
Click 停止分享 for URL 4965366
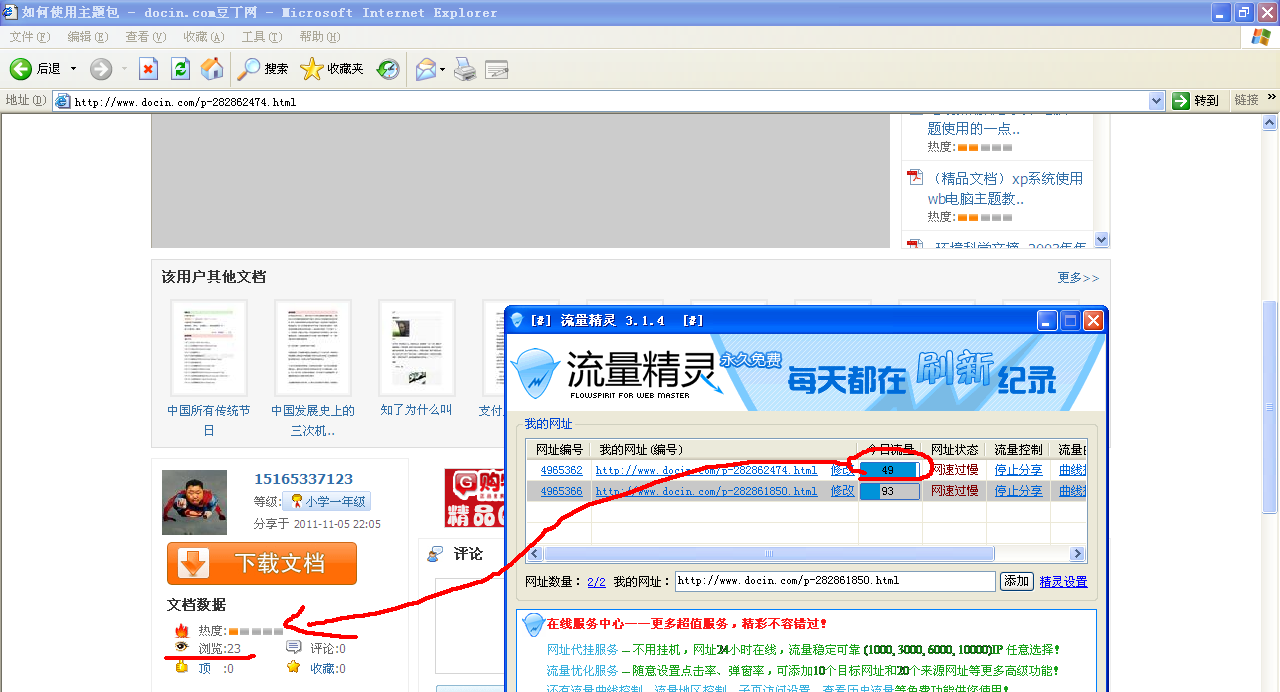[x=1018, y=491]
